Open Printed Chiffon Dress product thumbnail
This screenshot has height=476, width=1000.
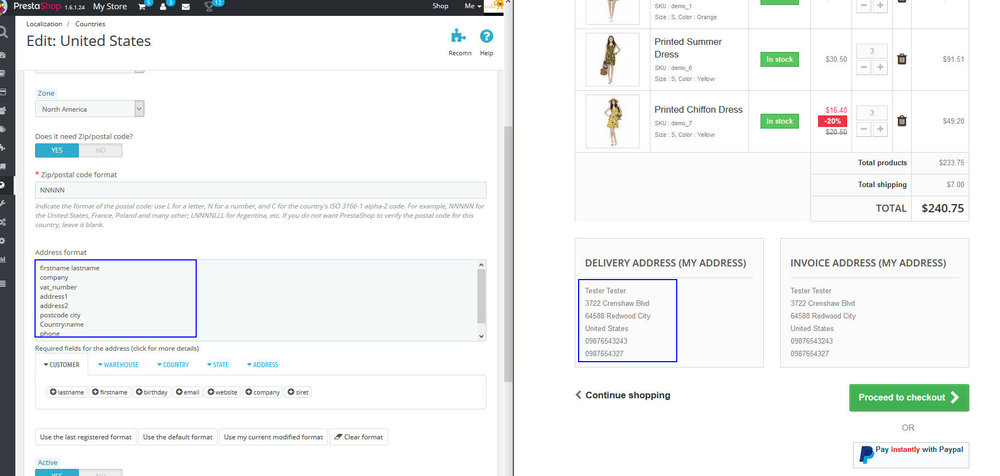(x=612, y=121)
